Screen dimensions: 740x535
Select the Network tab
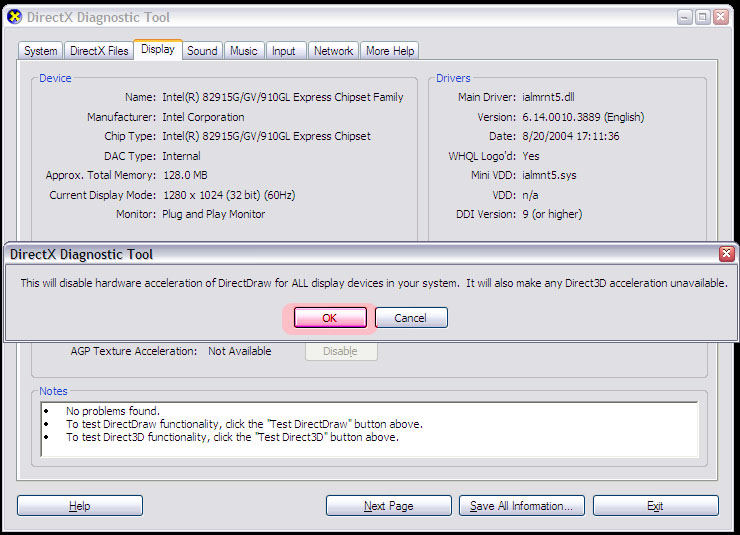333,51
